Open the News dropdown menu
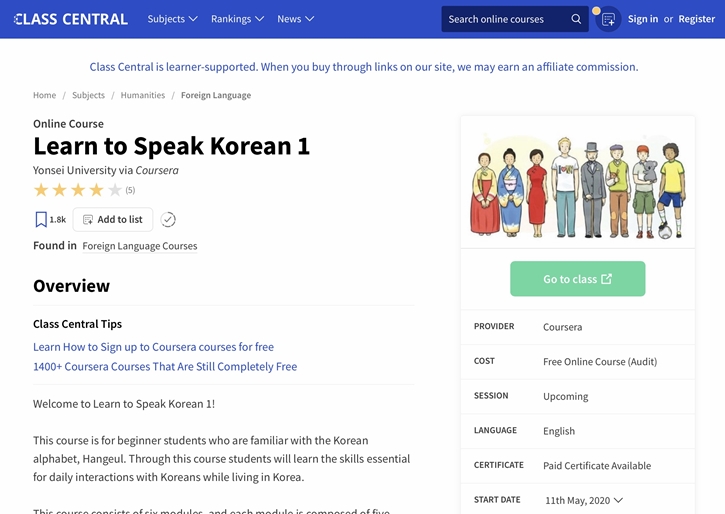 [x=295, y=19]
